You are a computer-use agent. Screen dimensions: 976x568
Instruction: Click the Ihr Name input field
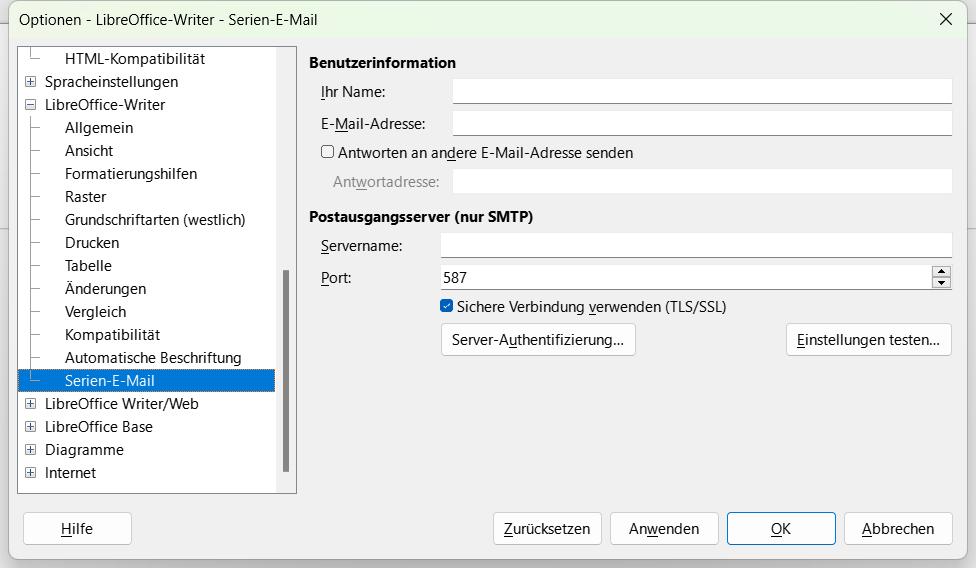(x=702, y=91)
